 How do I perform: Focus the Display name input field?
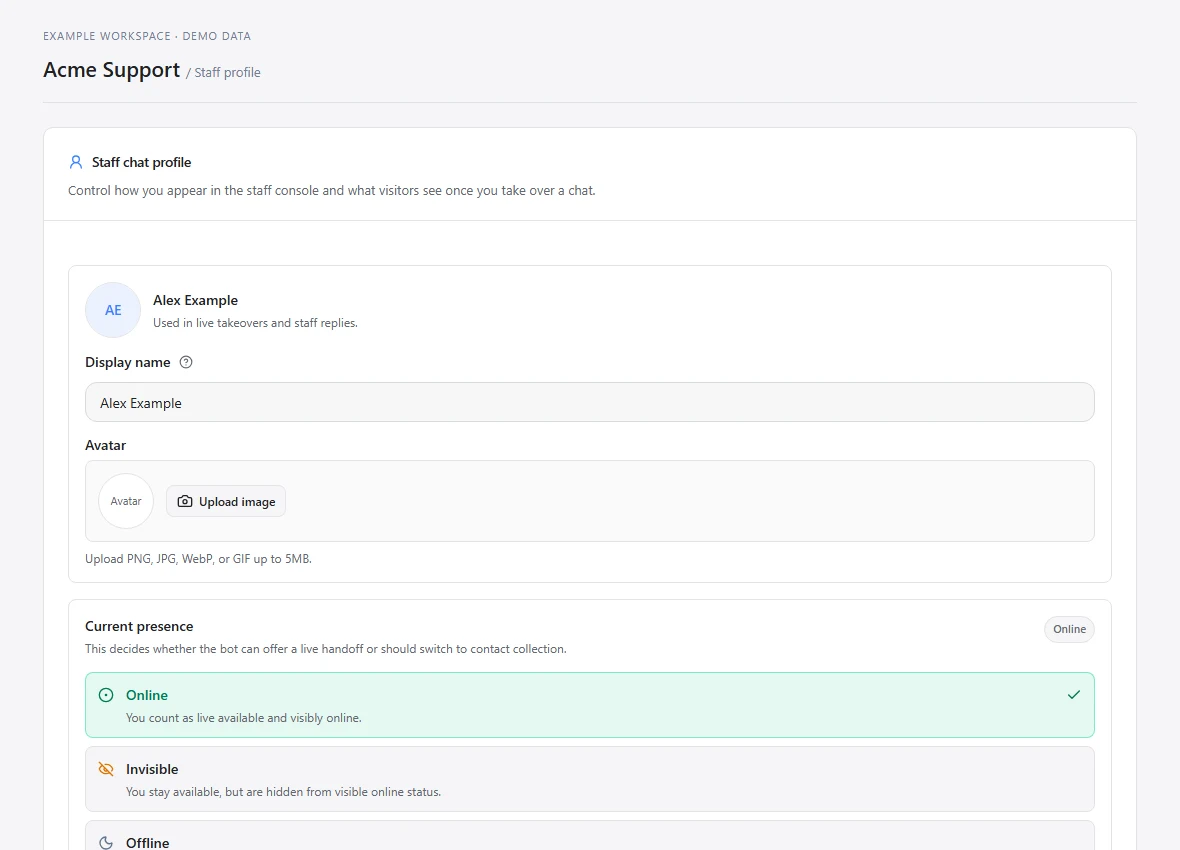tap(589, 403)
